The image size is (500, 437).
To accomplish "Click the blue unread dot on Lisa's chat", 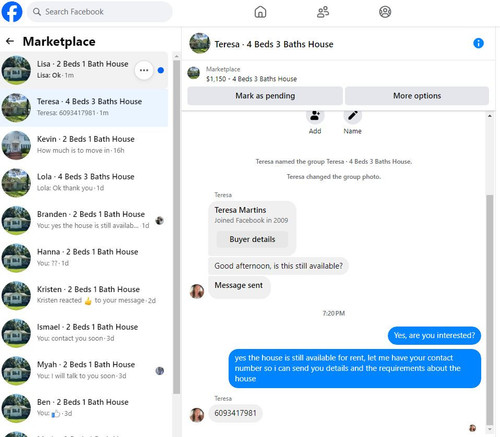I will (x=161, y=70).
